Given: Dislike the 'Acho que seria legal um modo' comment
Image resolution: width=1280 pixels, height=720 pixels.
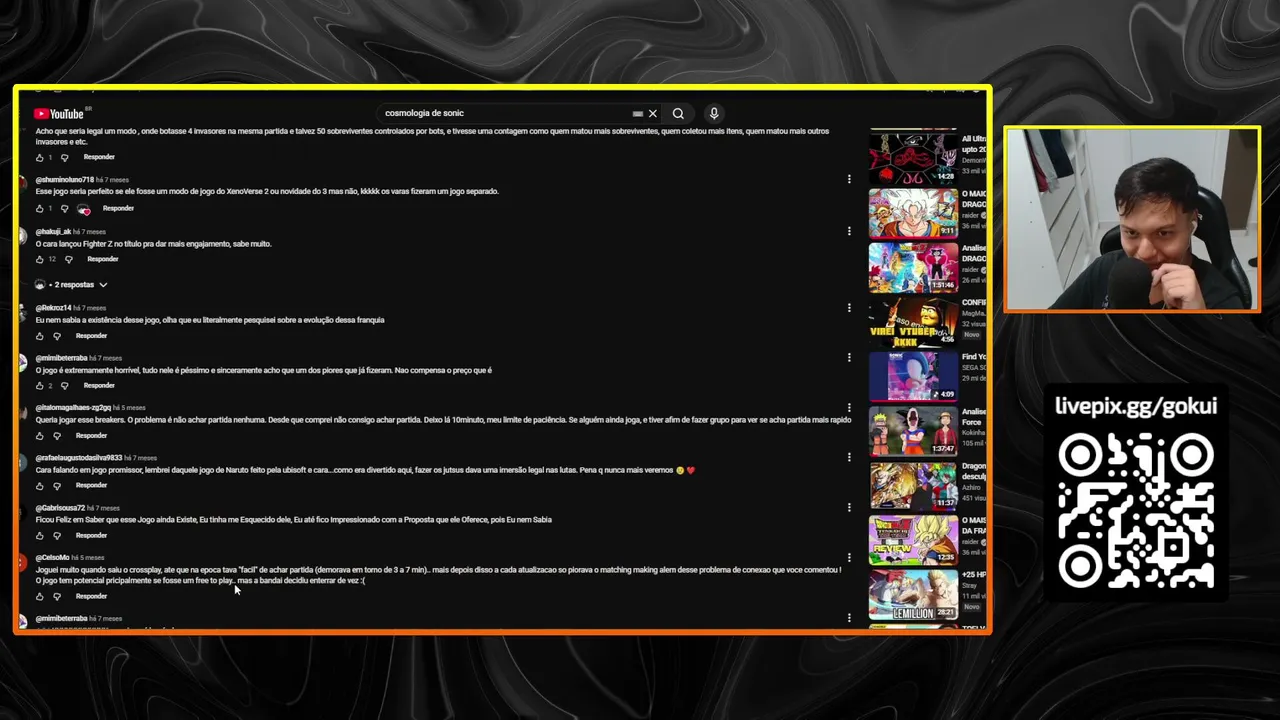Looking at the screenshot, I should [65, 158].
